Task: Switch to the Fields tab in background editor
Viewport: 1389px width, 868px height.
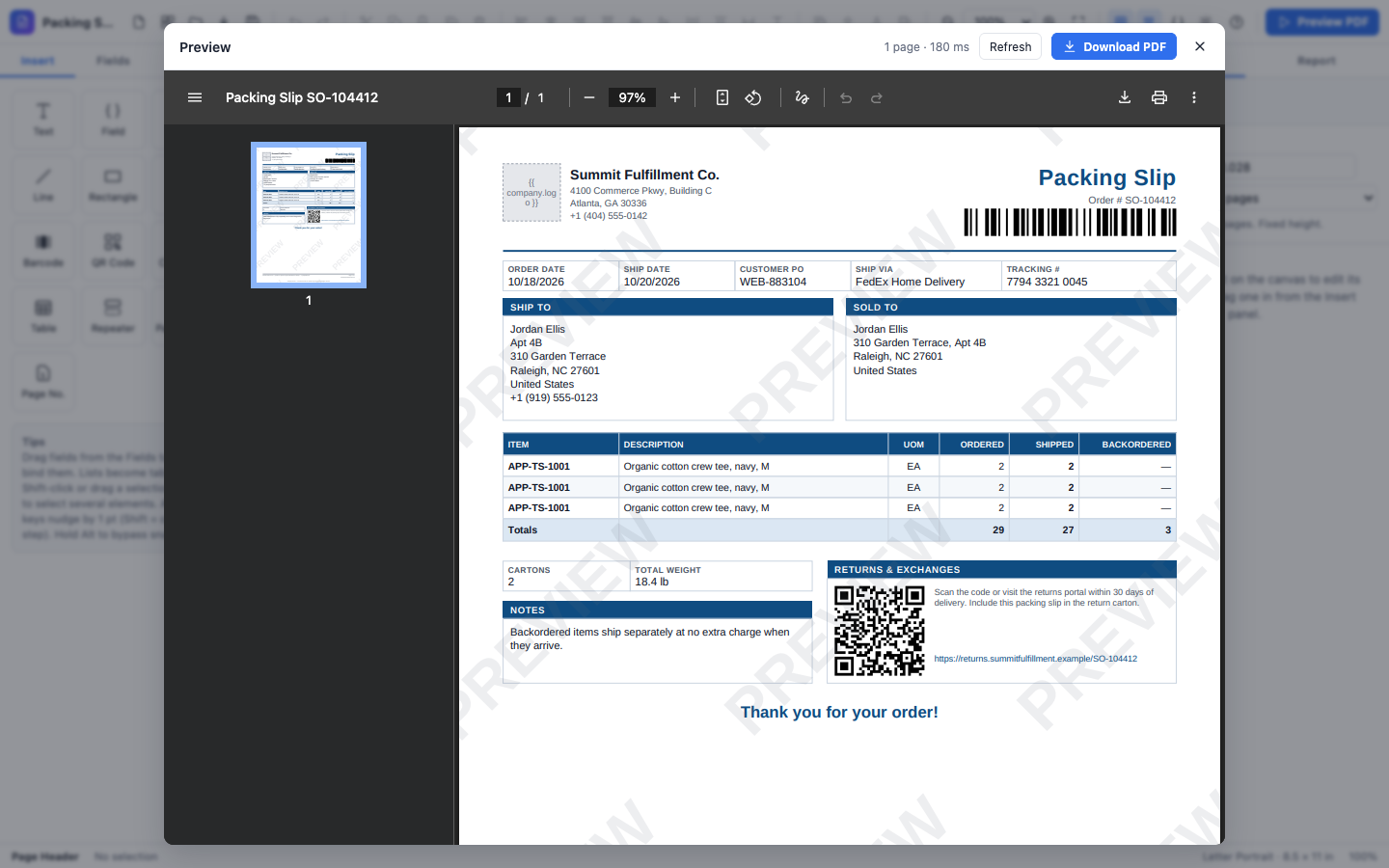Action: click(113, 61)
